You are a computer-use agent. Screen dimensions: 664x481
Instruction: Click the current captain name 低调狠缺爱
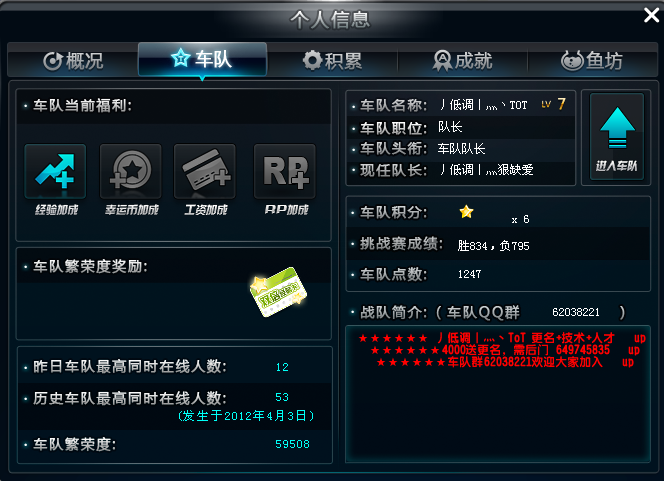coord(486,170)
